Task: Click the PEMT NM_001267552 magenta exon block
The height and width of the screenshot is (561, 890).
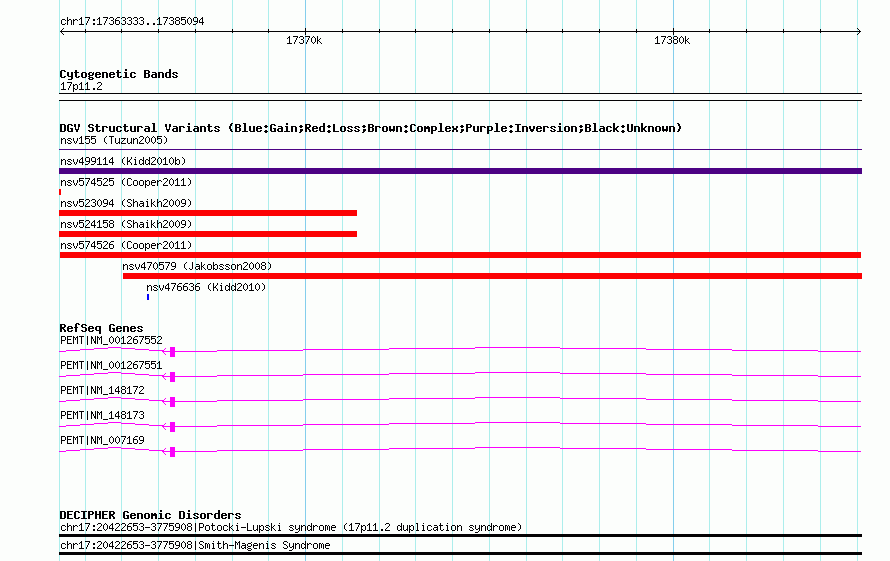Action: (173, 352)
